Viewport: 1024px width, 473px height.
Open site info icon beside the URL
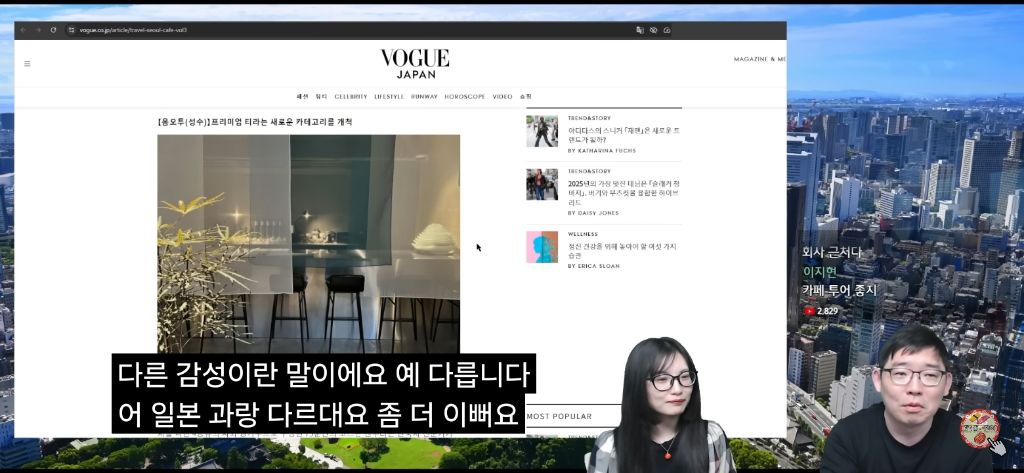click(x=71, y=30)
